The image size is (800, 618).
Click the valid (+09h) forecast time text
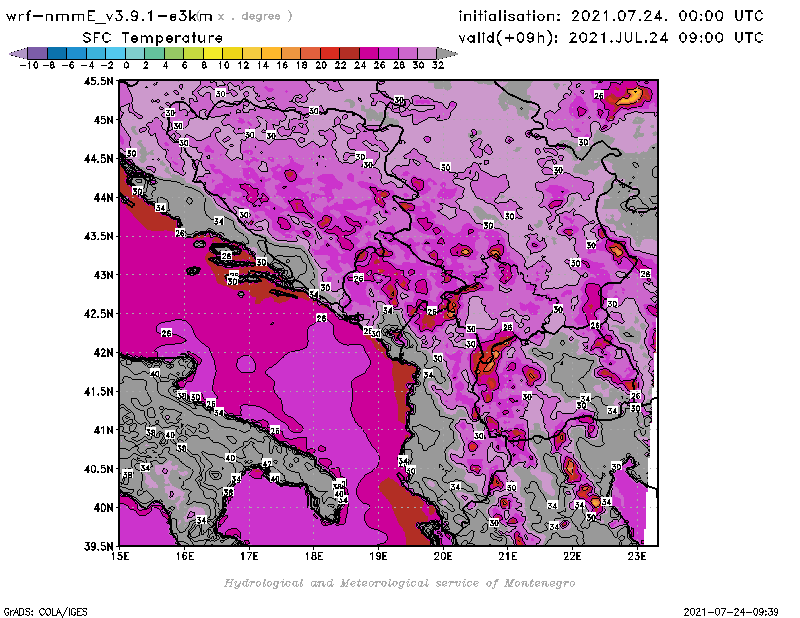pyautogui.click(x=610, y=38)
